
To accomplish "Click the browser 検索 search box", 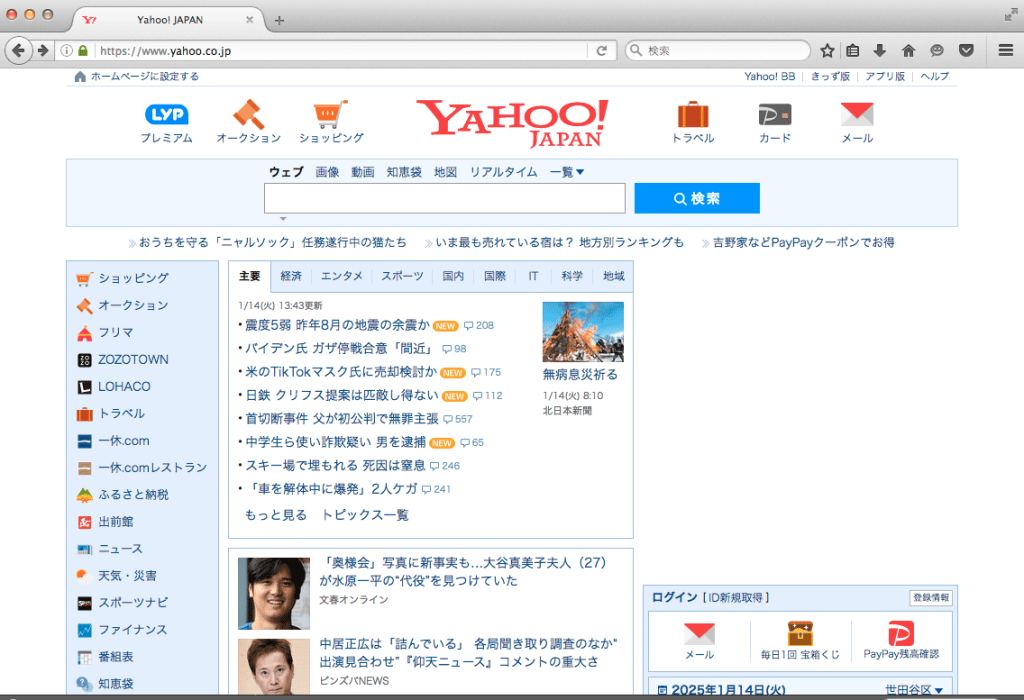I will point(718,50).
